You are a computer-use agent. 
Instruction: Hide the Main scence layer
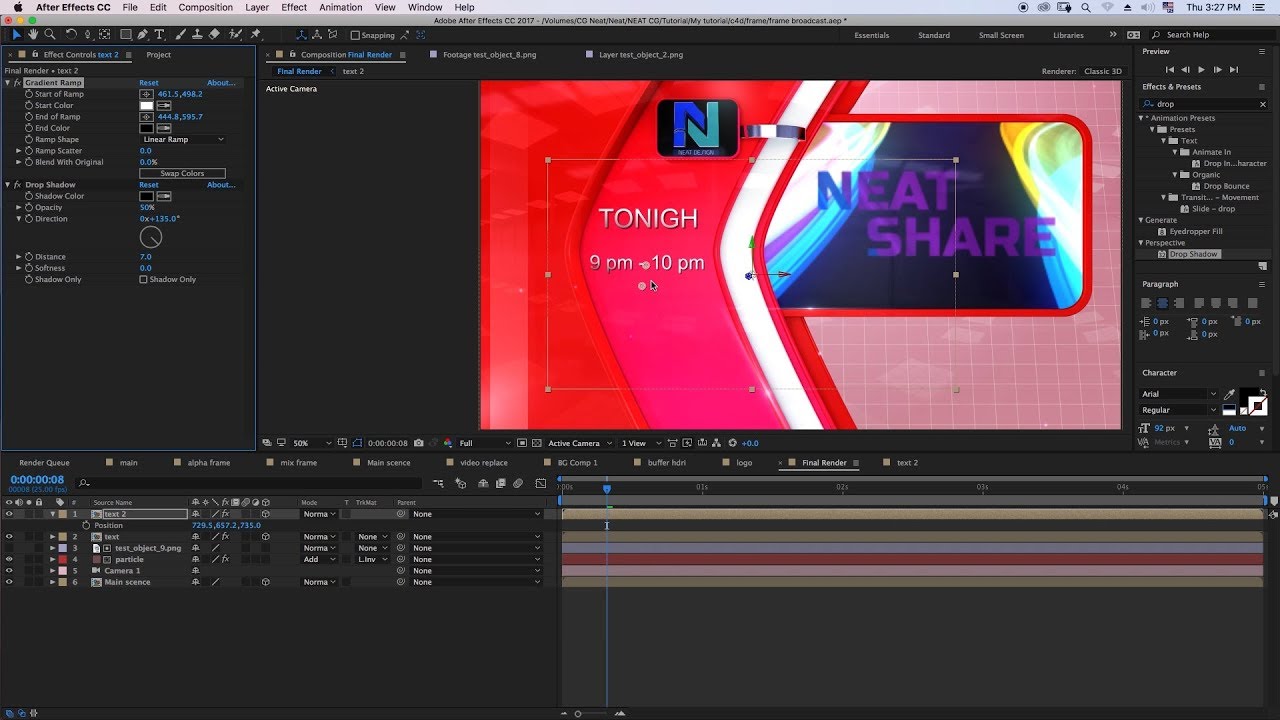click(x=9, y=582)
